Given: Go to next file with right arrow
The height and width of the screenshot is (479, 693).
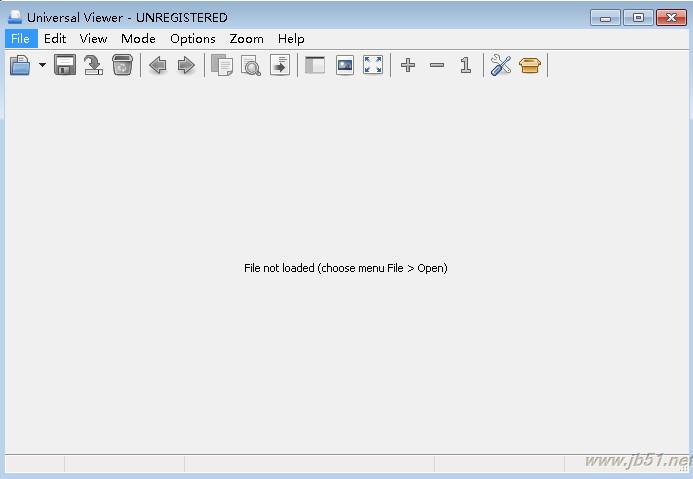Looking at the screenshot, I should coord(186,65).
